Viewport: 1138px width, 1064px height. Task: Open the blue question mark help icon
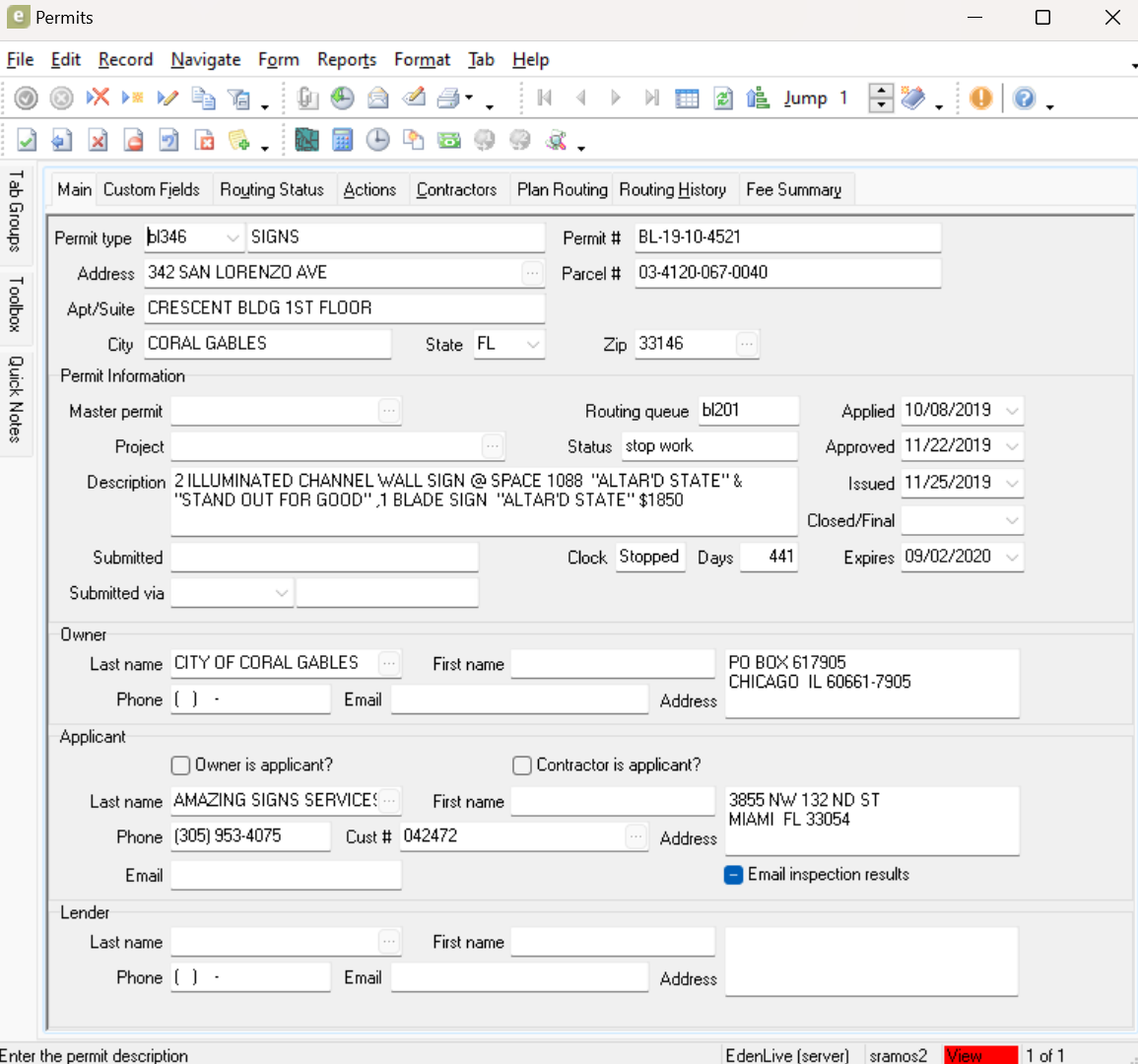1025,98
